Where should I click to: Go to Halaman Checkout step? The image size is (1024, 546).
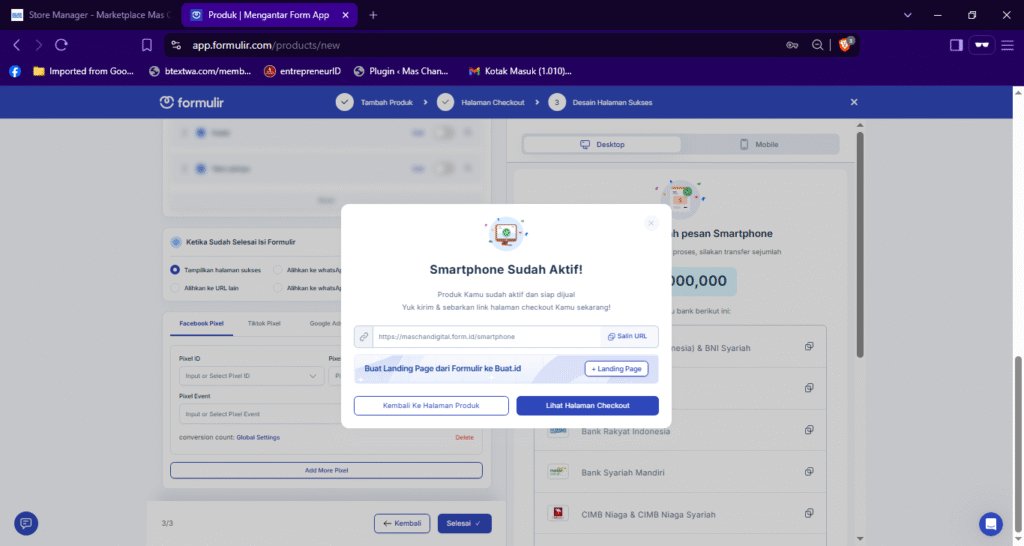coord(481,103)
